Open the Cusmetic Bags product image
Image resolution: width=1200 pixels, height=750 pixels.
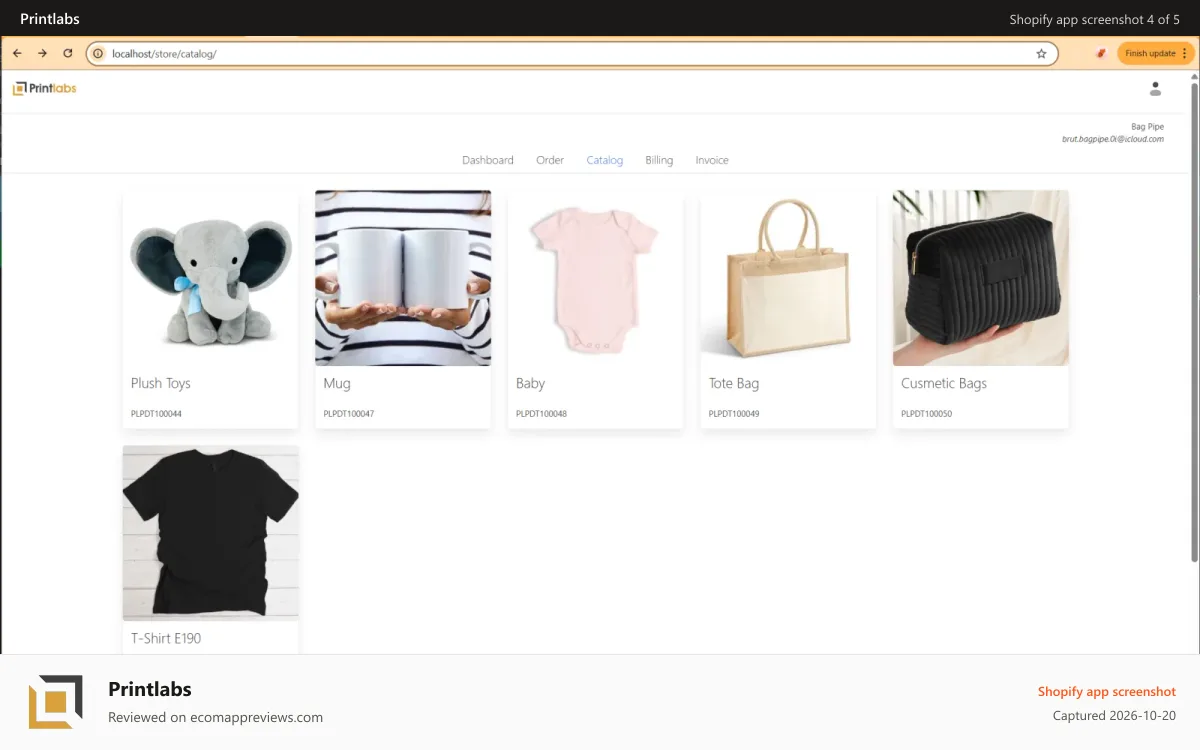pos(981,278)
